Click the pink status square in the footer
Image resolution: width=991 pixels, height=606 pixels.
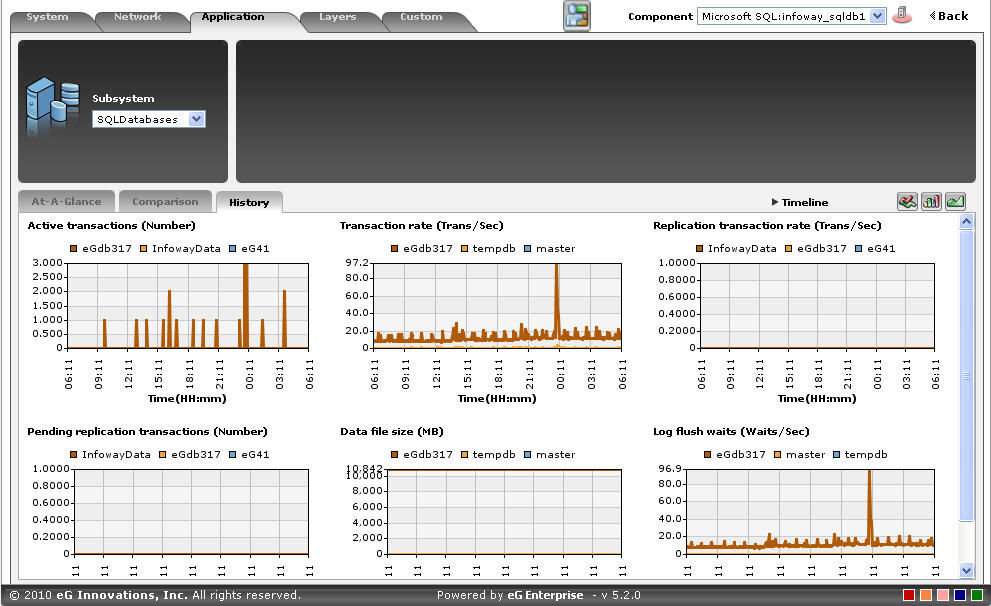tap(943, 595)
